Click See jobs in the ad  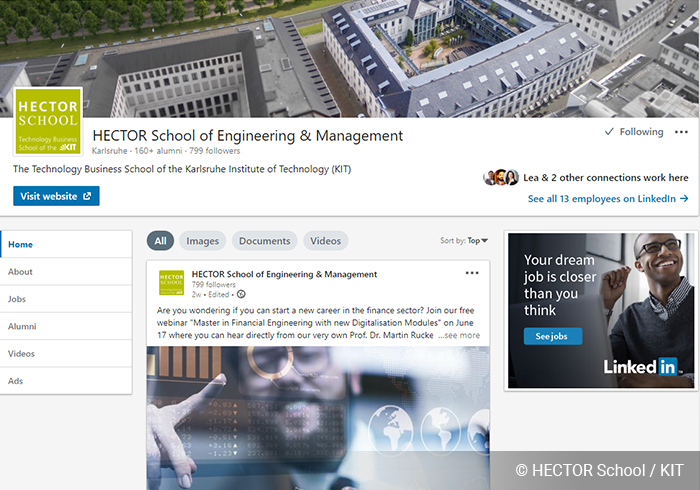point(553,336)
